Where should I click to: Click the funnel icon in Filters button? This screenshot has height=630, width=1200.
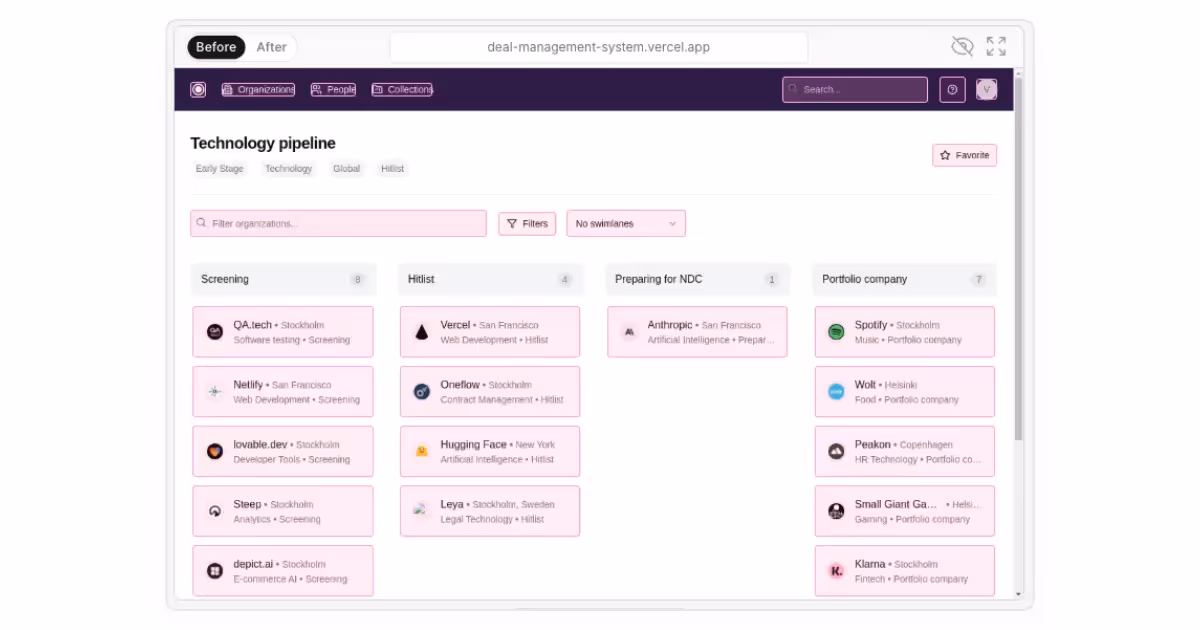click(512, 224)
